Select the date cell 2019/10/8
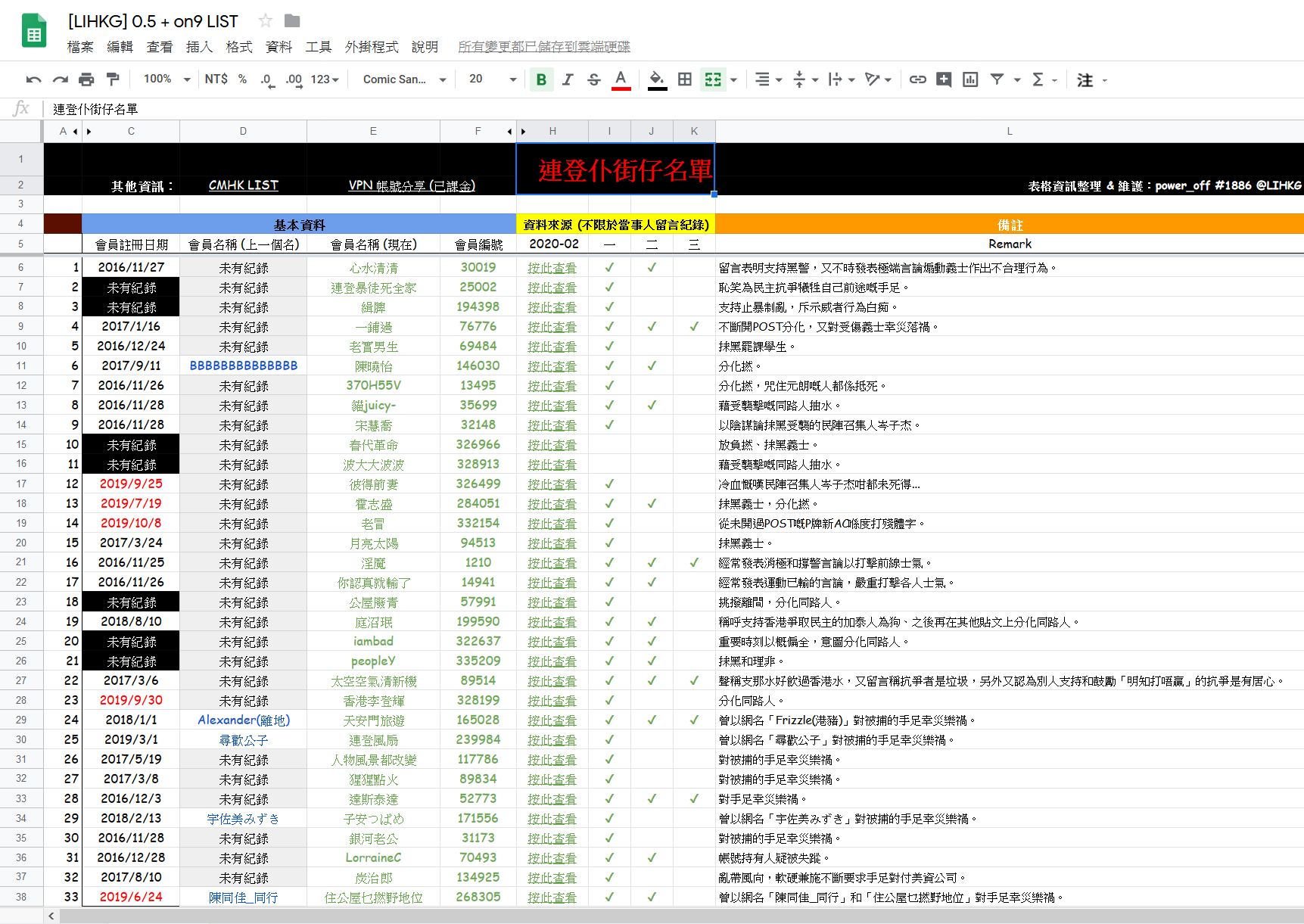Viewport: 1304px width, 924px height. [x=131, y=523]
